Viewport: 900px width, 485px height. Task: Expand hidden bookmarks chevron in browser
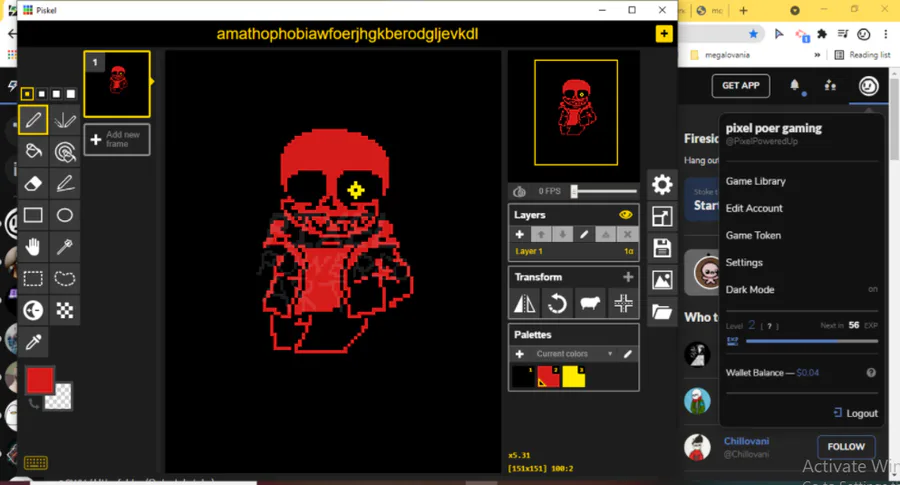pyautogui.click(x=817, y=55)
